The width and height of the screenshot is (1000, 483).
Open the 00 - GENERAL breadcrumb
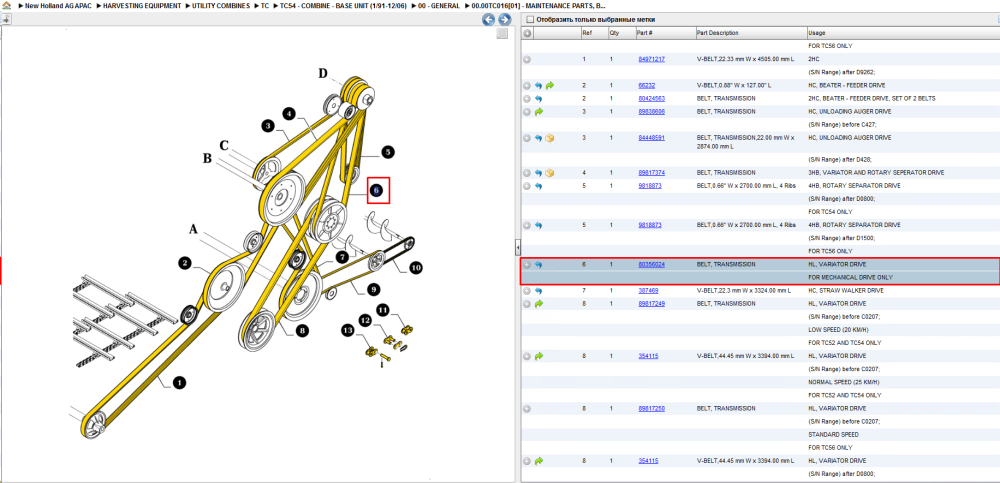(439, 6)
